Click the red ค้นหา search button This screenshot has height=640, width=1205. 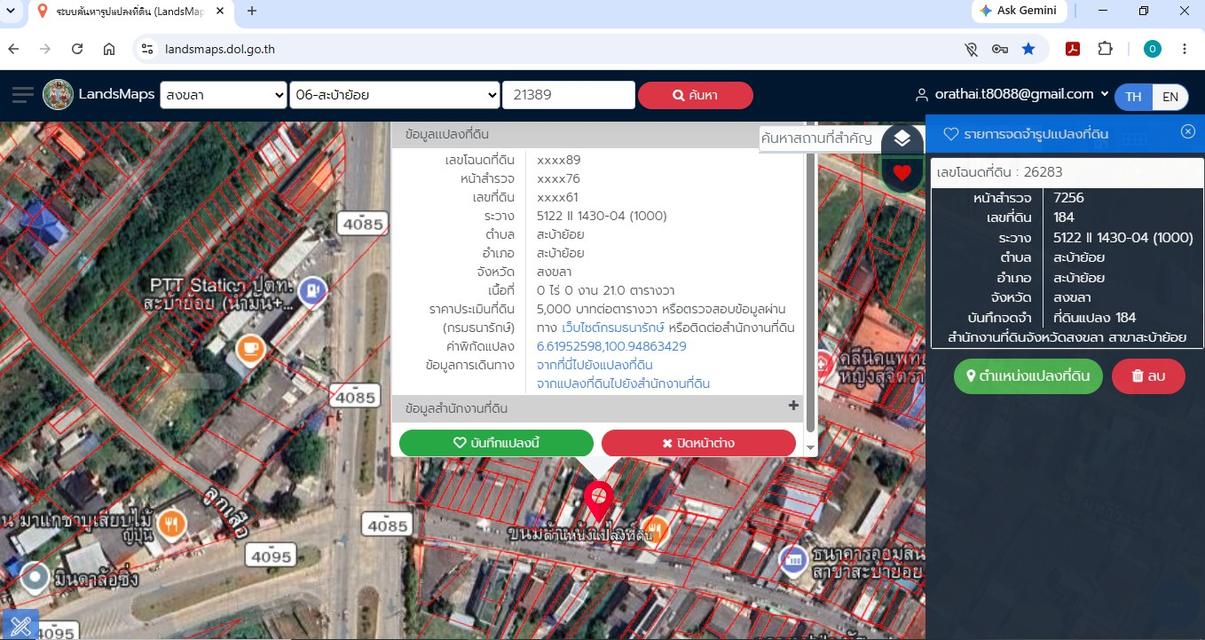click(x=695, y=95)
